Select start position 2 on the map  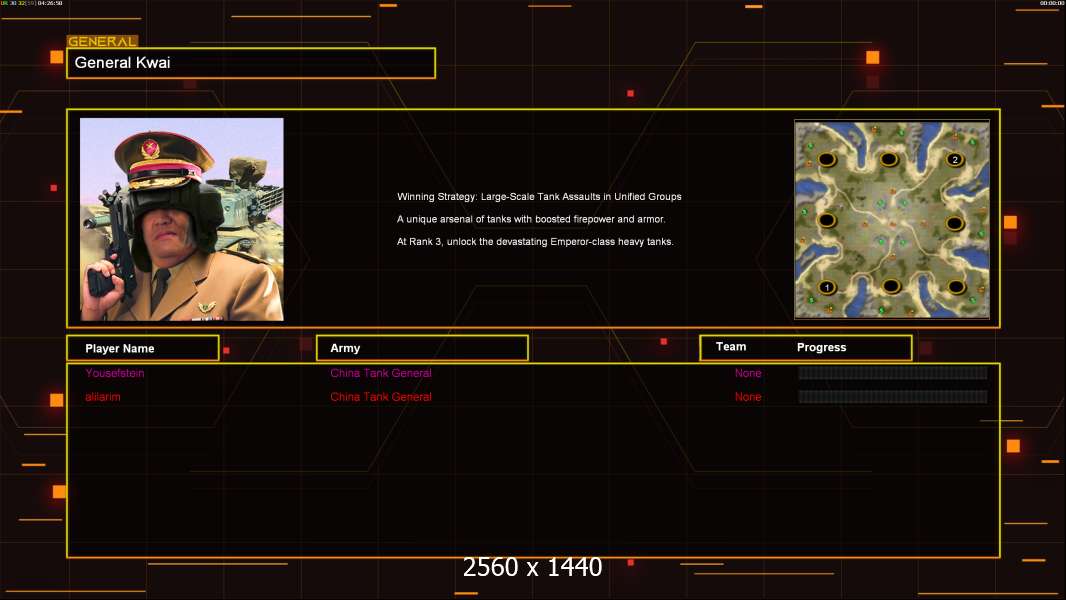click(x=955, y=160)
